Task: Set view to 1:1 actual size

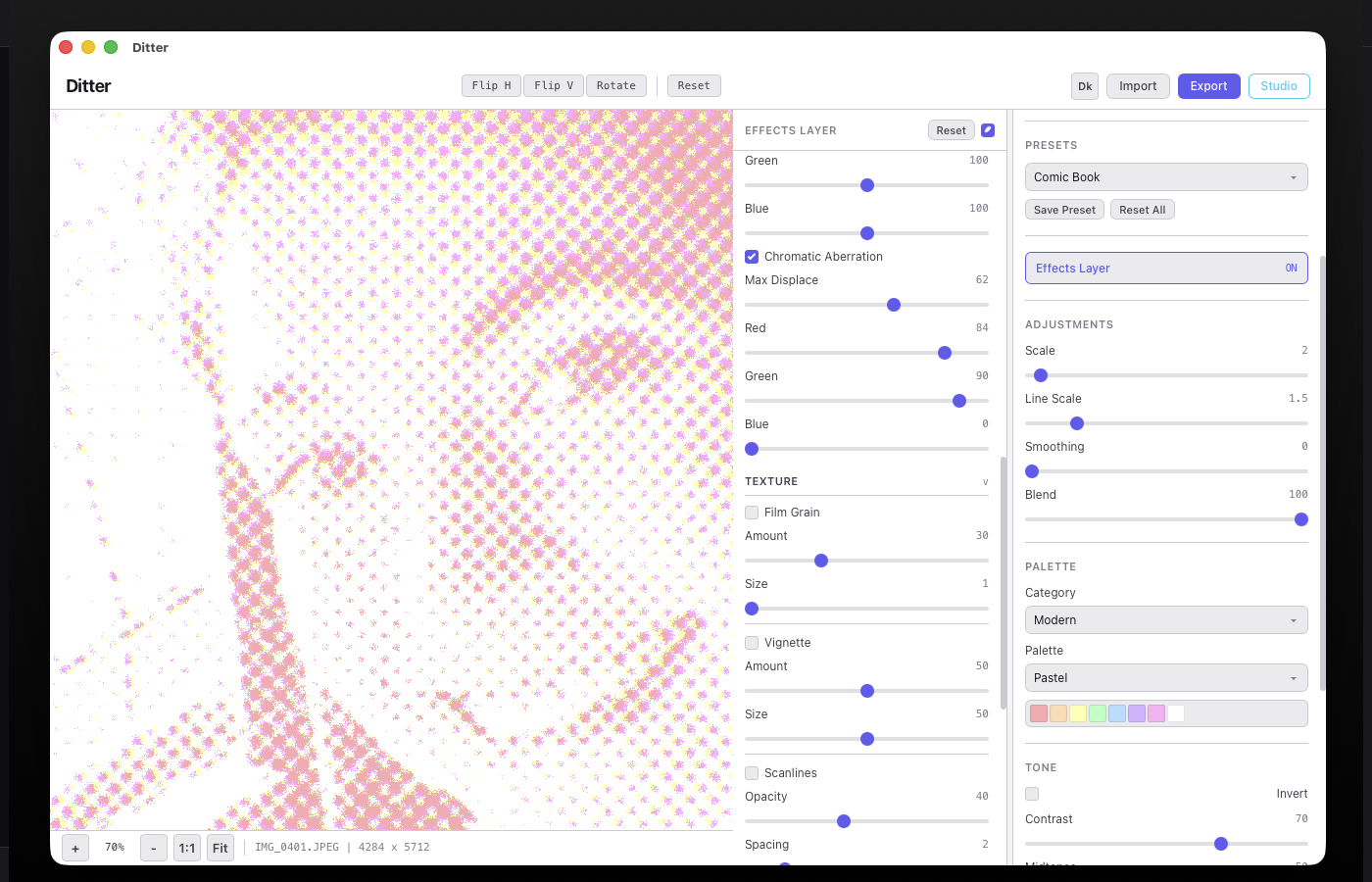Action: (x=186, y=847)
